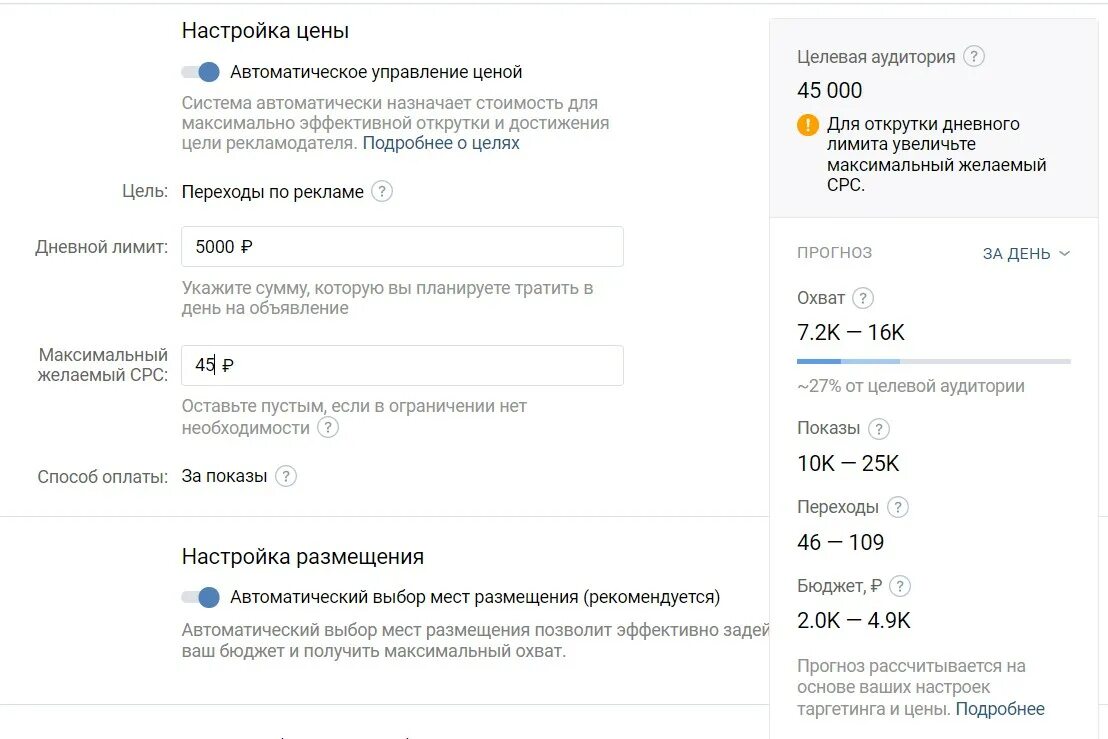Image resolution: width=1108 pixels, height=739 pixels.
Task: Follow the Подробнее link under forecast
Action: pos(1000,709)
